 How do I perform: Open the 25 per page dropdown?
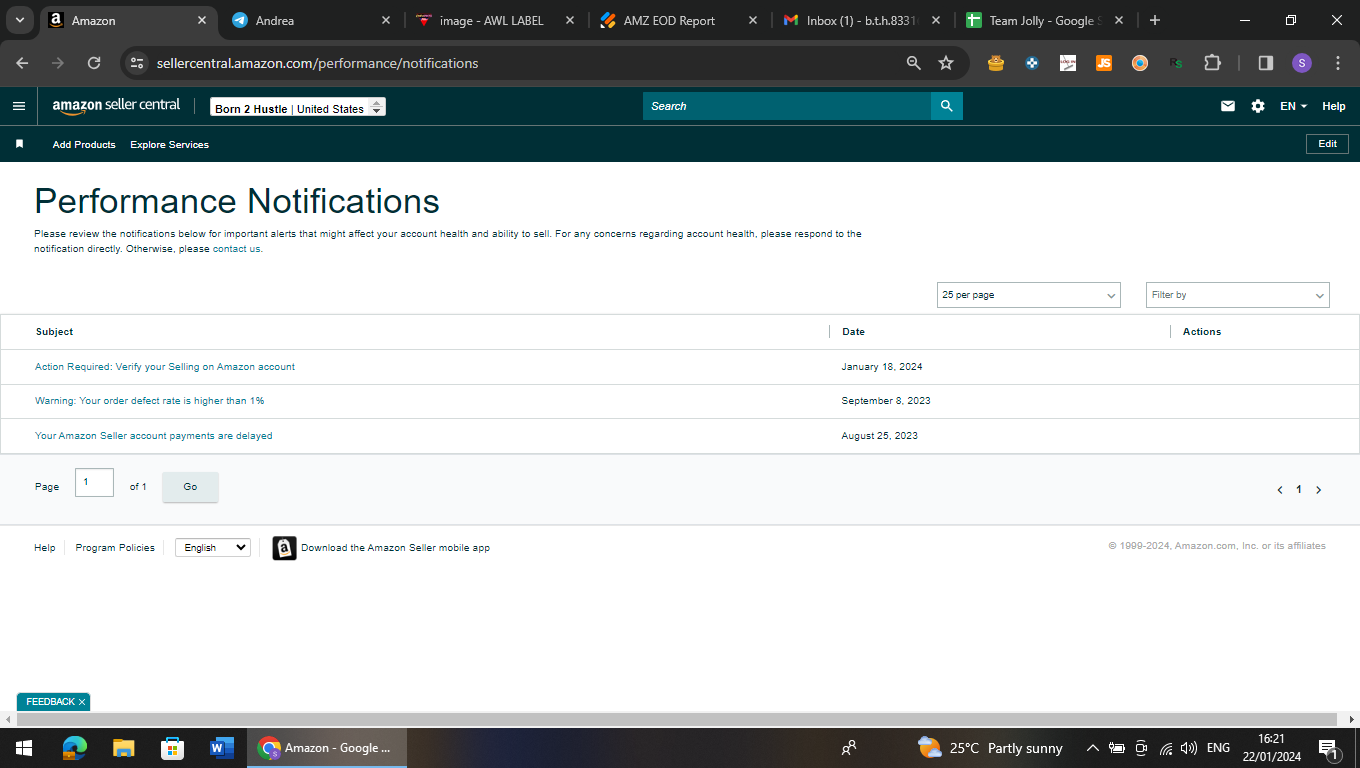click(x=1029, y=295)
